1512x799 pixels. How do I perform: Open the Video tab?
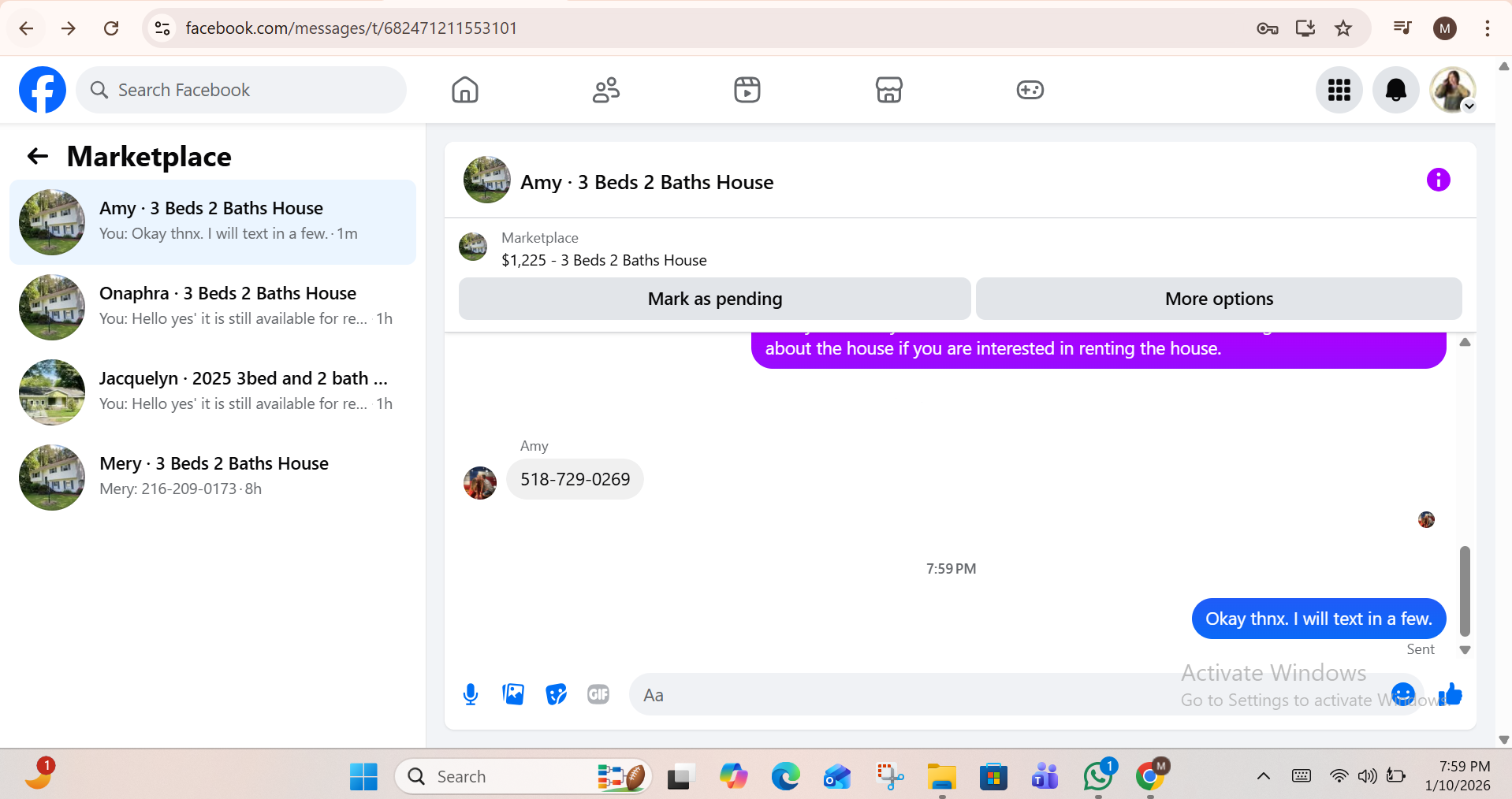(x=747, y=90)
